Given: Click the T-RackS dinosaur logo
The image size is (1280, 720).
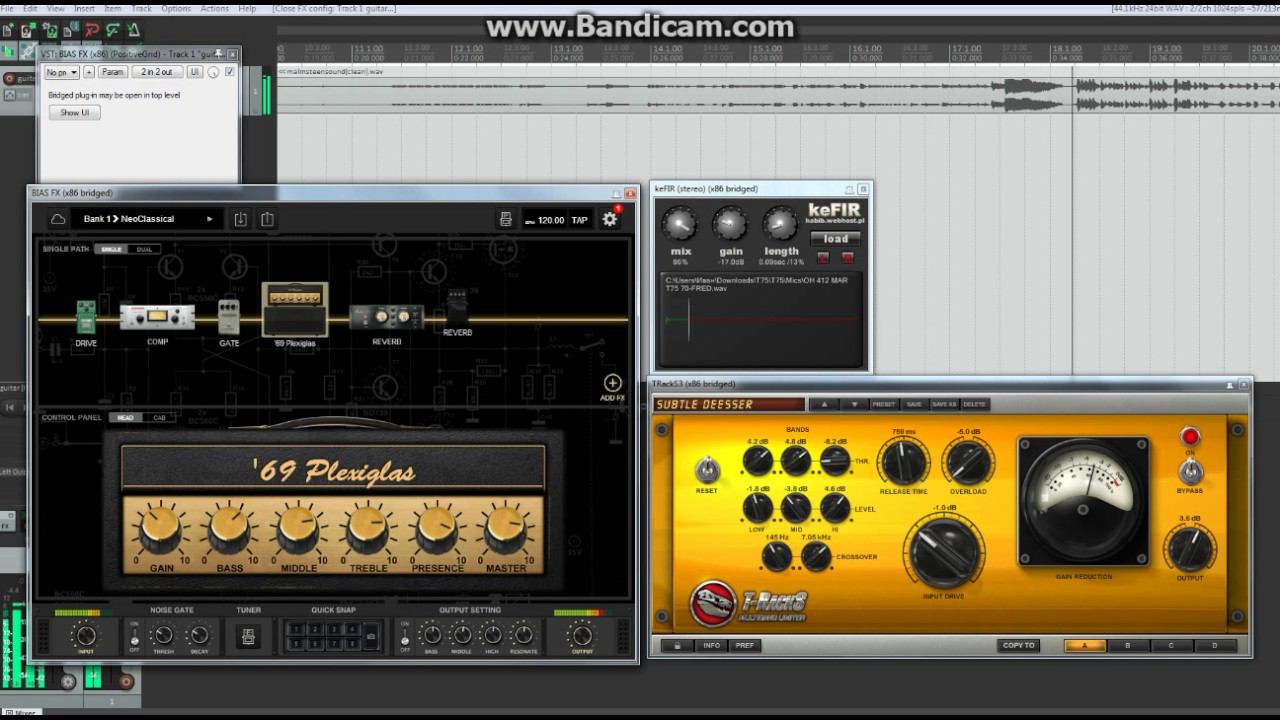Looking at the screenshot, I should (713, 604).
